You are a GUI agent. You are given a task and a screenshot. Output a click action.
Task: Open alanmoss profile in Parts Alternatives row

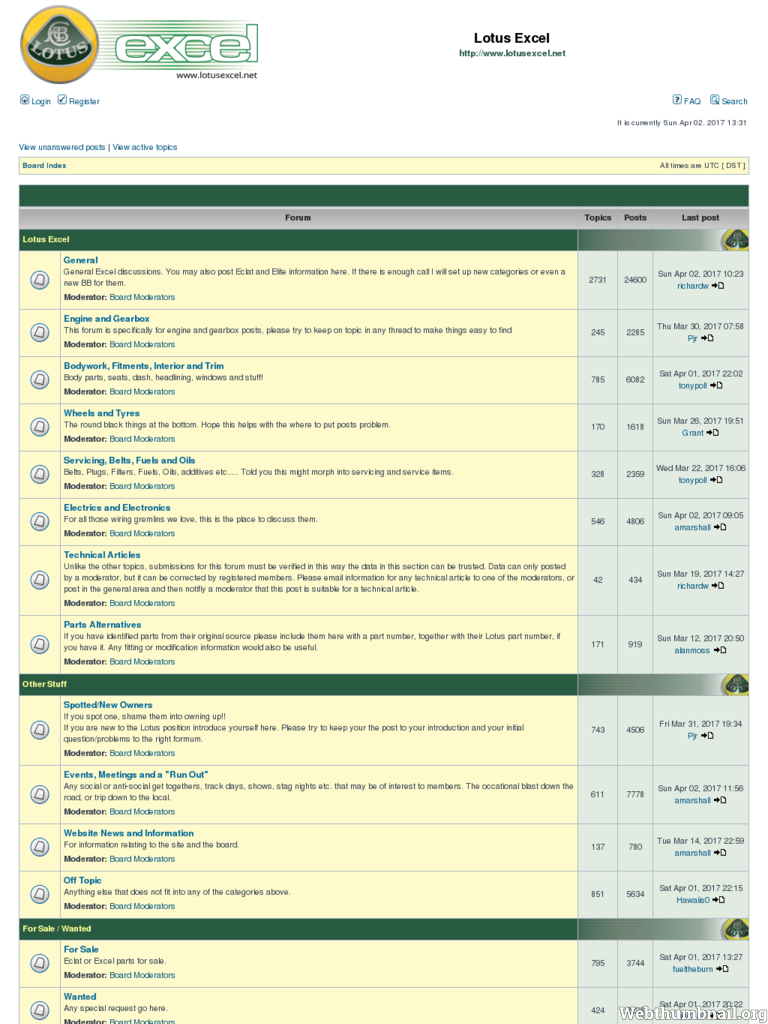(692, 650)
